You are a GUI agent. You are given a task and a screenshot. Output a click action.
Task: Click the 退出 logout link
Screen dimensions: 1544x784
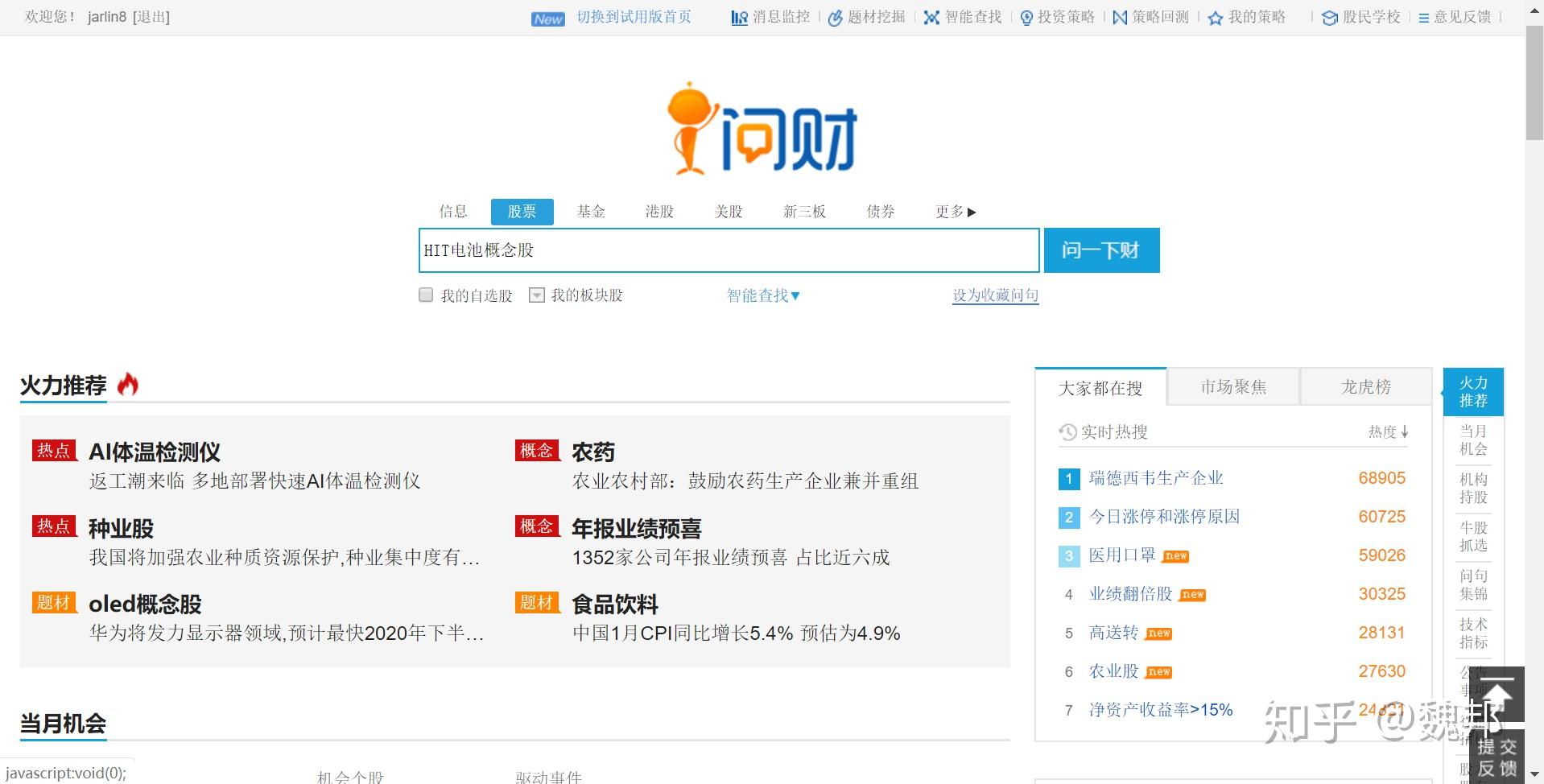pos(151,17)
